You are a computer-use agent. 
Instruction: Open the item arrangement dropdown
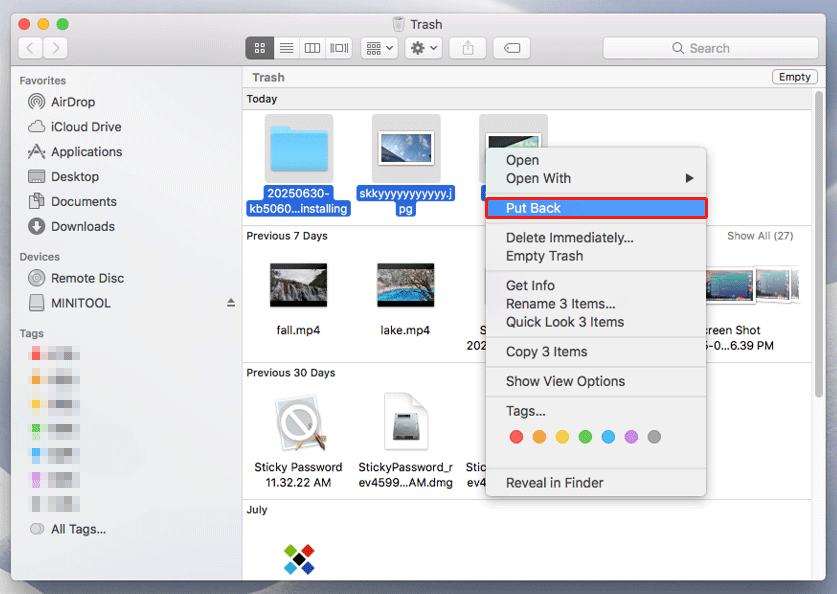(x=378, y=47)
